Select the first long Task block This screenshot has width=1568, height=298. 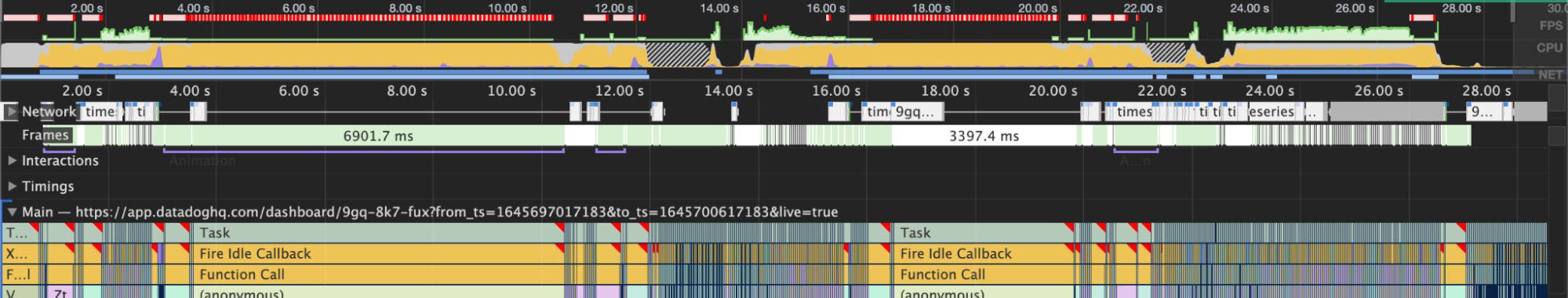pos(378,233)
